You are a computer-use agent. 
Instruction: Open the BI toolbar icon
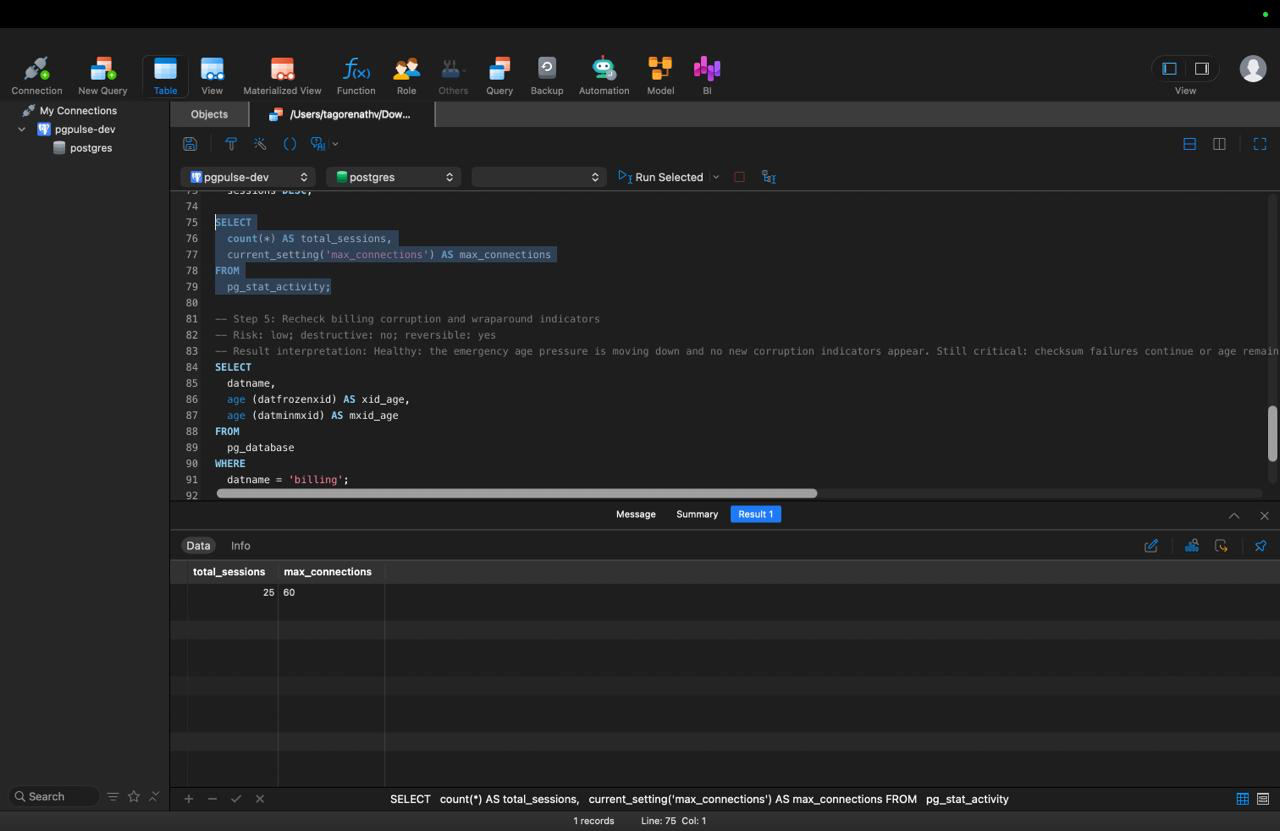[707, 76]
